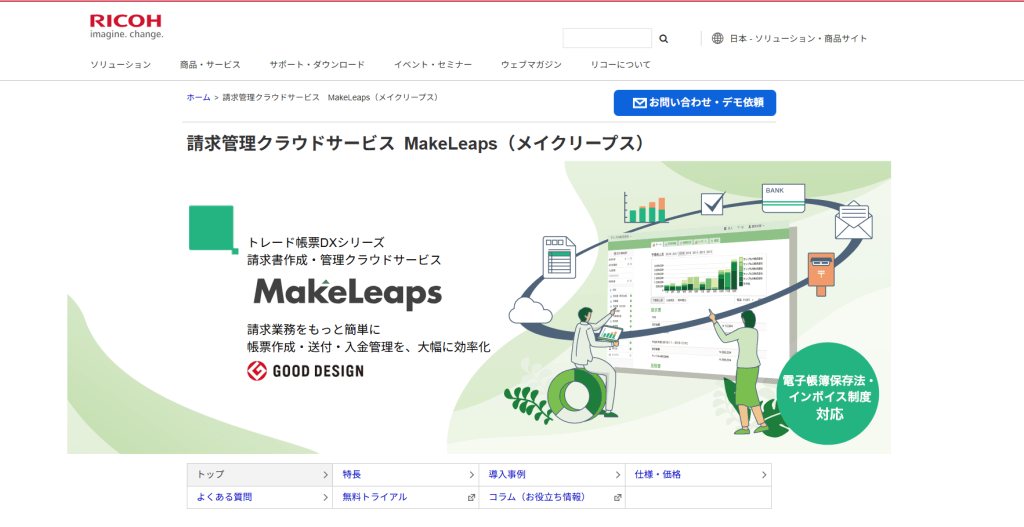Click the spreadsheet document illustration
The height and width of the screenshot is (527, 1024).
click(559, 257)
